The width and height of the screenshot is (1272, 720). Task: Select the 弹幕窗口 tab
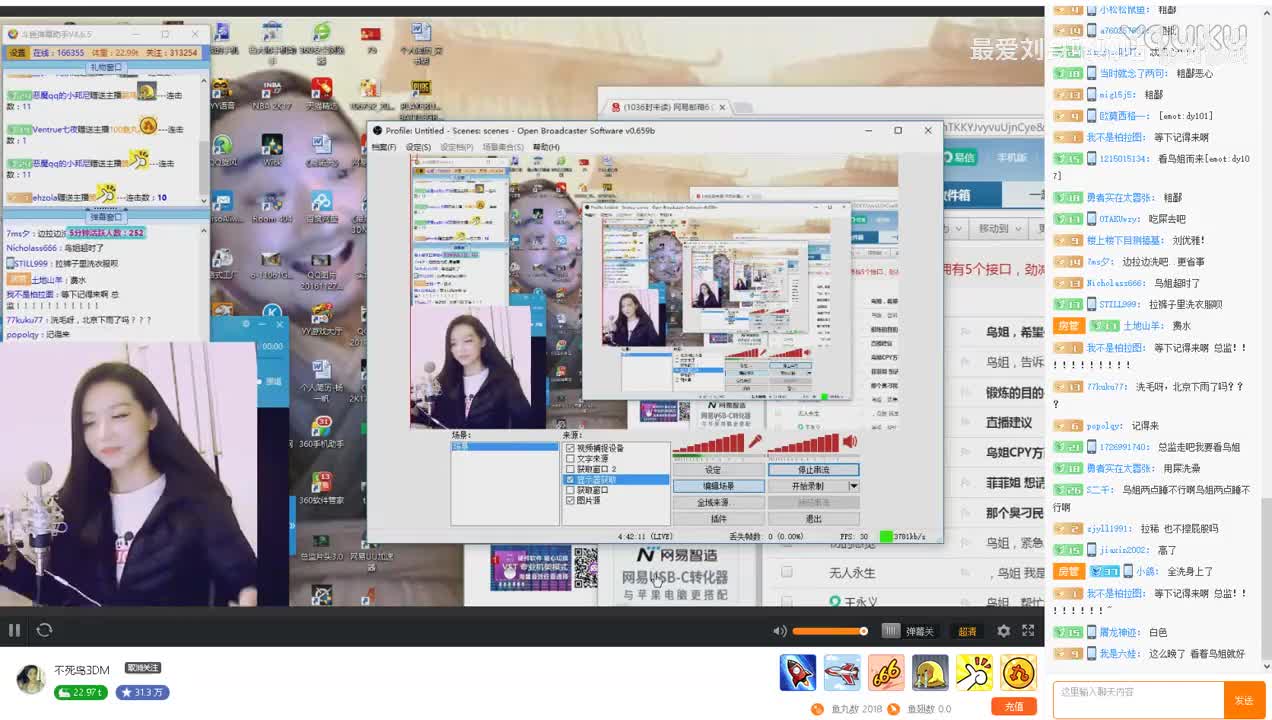106,217
